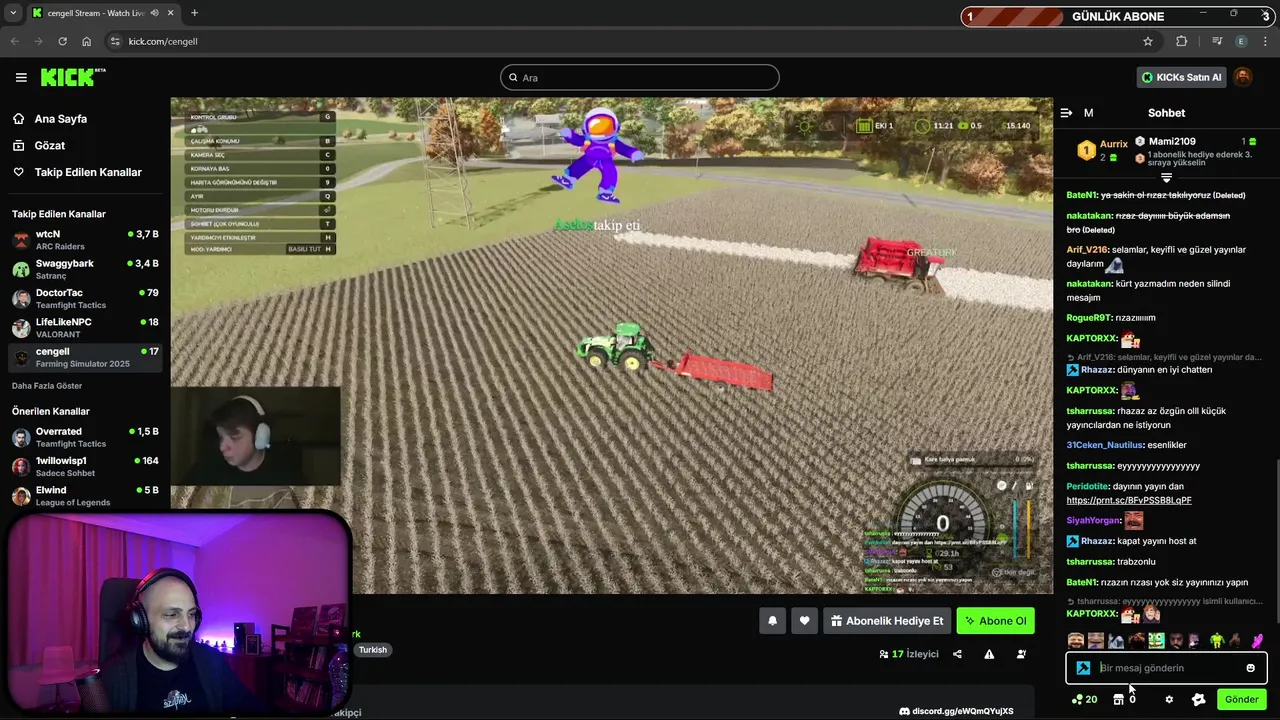The width and height of the screenshot is (1280, 720).
Task: Focus the Ara search field
Action: click(x=640, y=77)
